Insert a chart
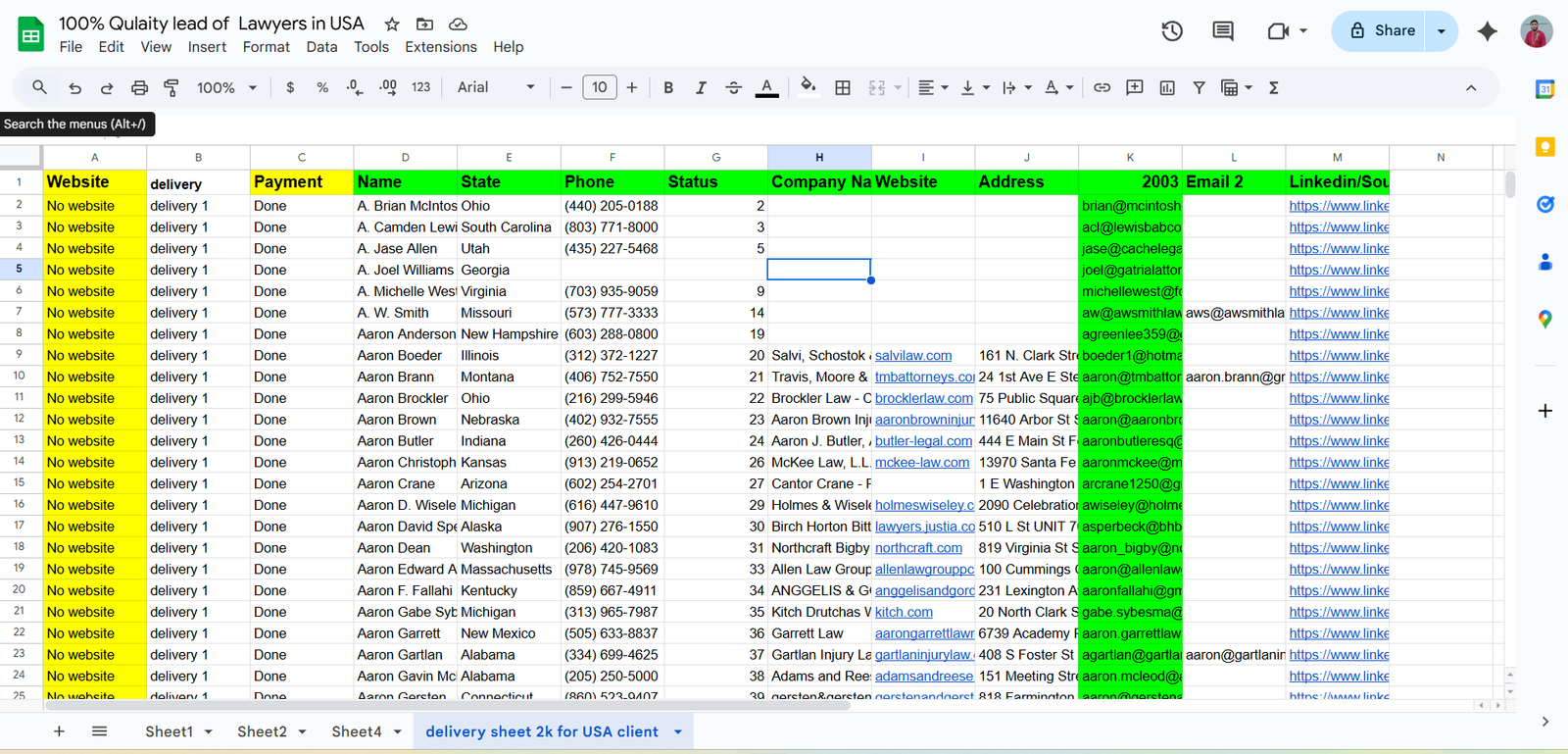This screenshot has height=754, width=1568. pos(1167,88)
